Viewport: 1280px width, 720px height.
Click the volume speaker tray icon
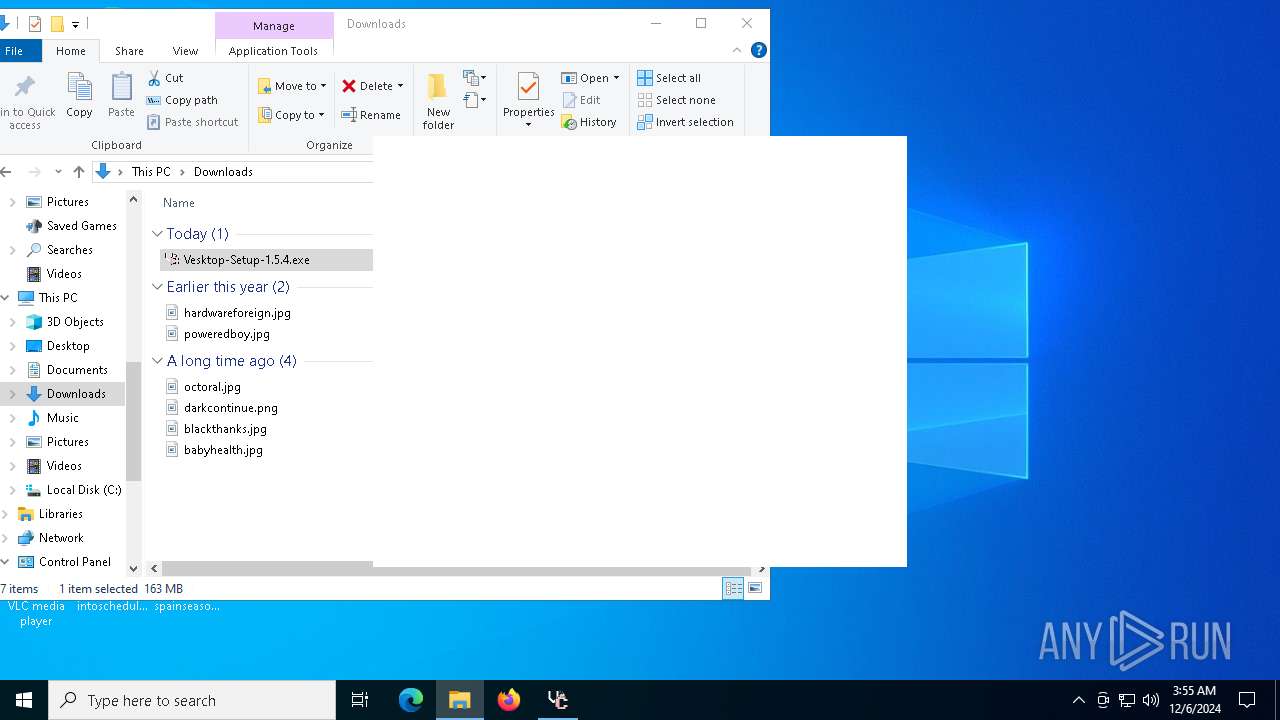[x=1151, y=700]
